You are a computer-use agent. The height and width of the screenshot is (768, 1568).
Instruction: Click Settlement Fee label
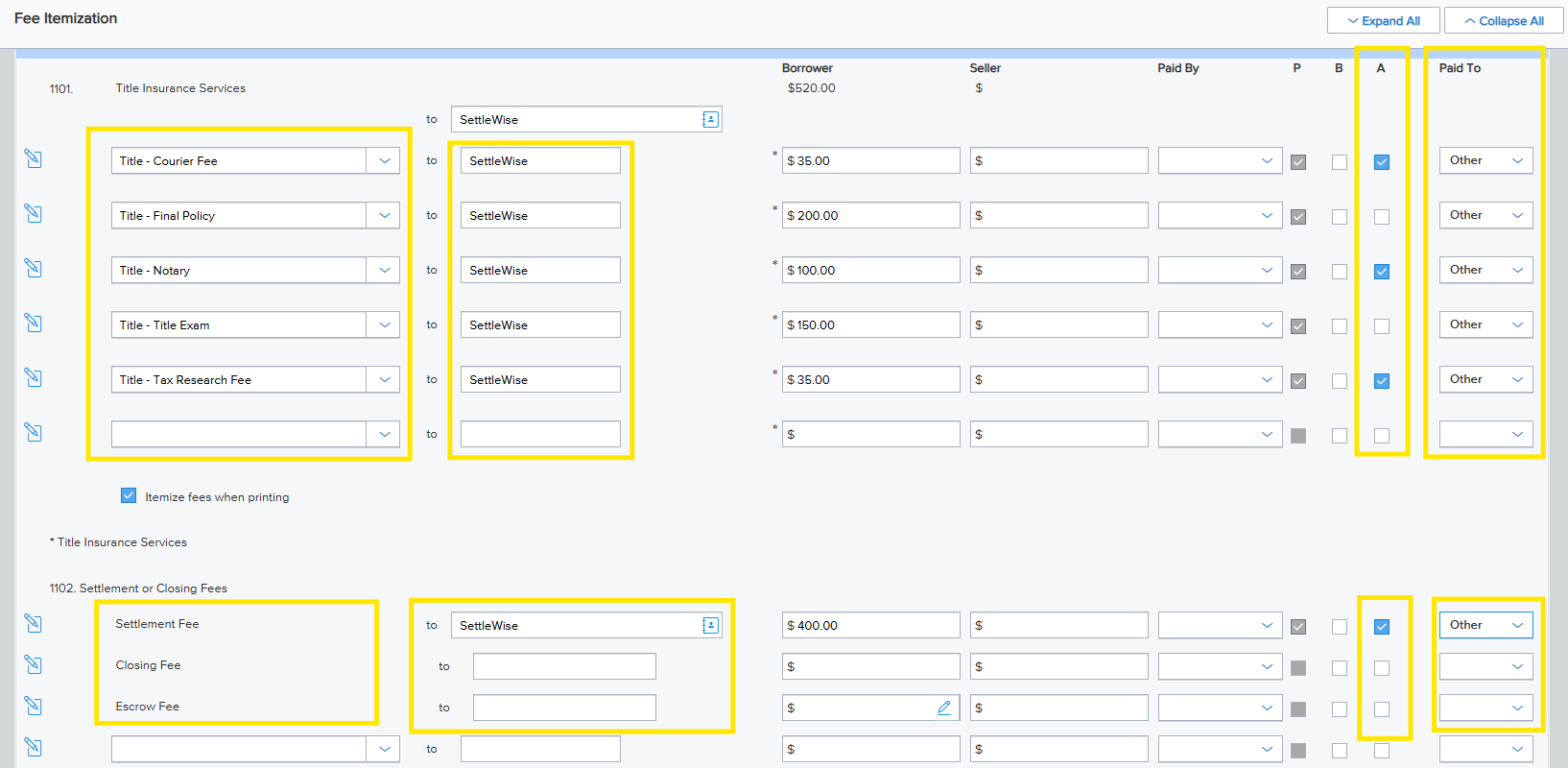(x=157, y=624)
